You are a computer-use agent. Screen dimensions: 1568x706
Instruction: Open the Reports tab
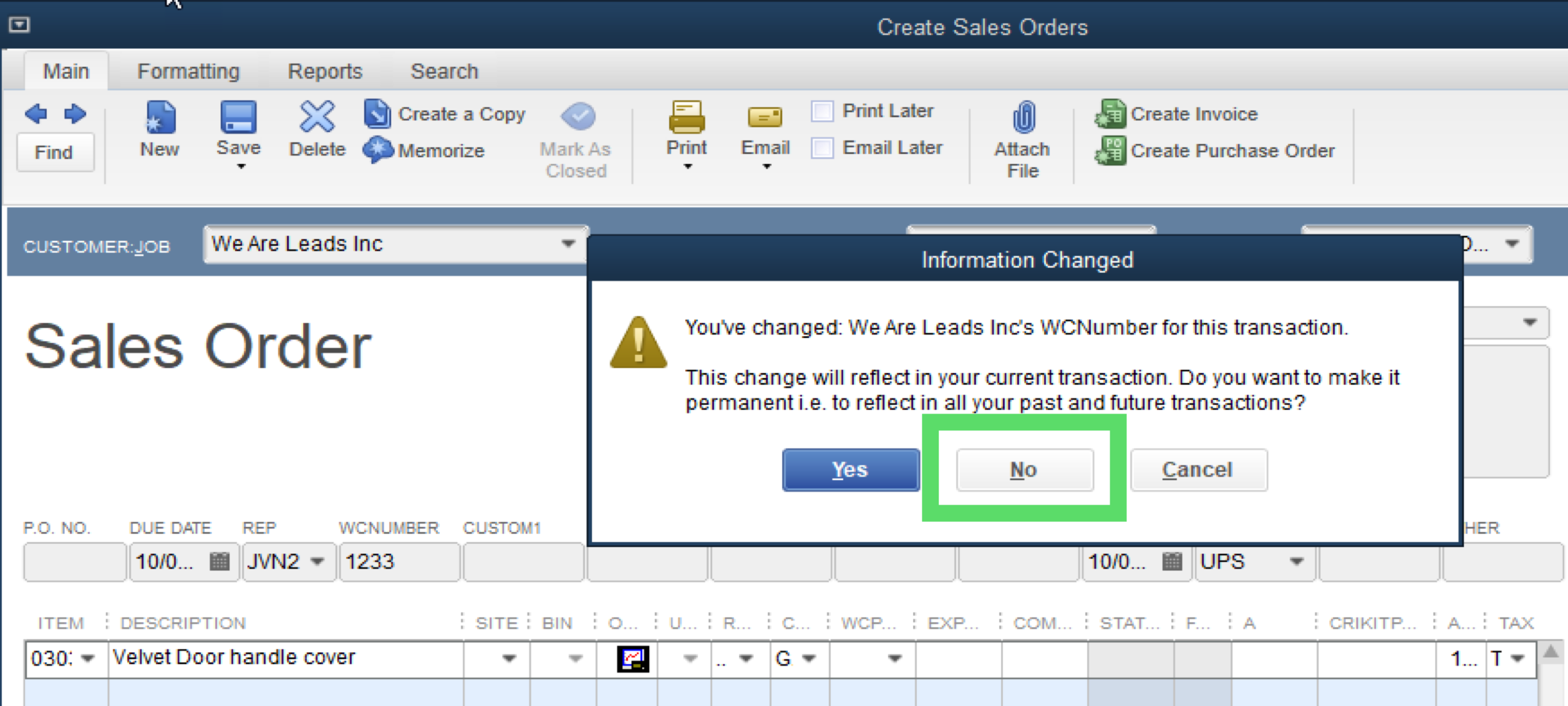[x=325, y=71]
